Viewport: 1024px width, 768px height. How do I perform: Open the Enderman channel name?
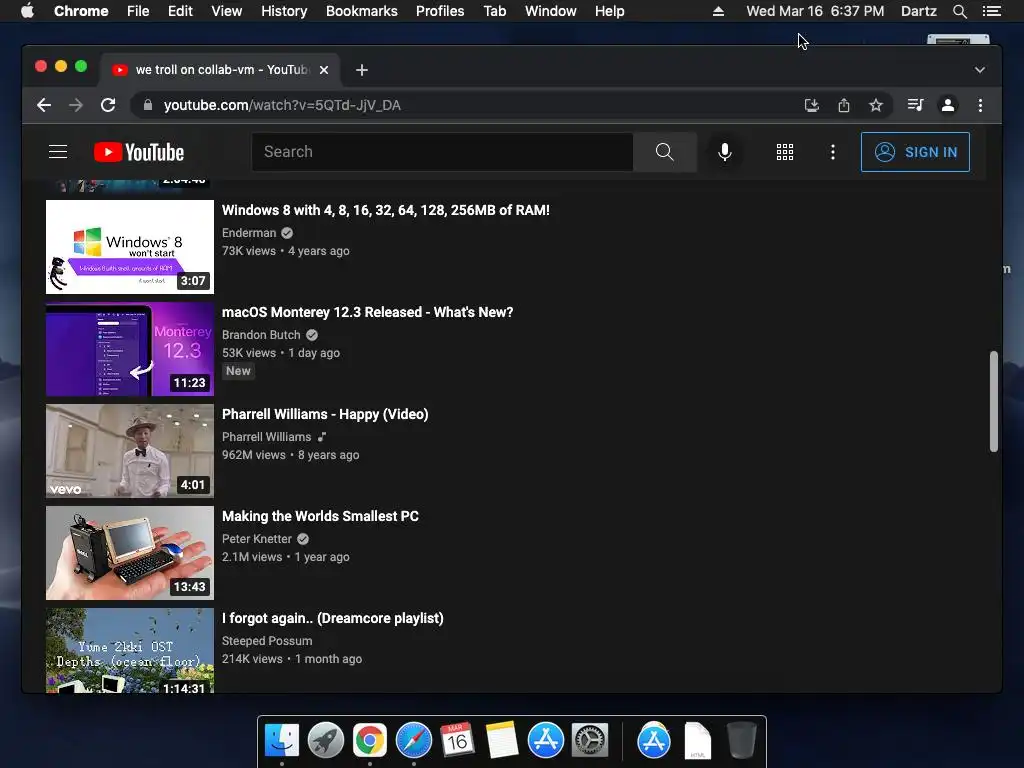(249, 233)
